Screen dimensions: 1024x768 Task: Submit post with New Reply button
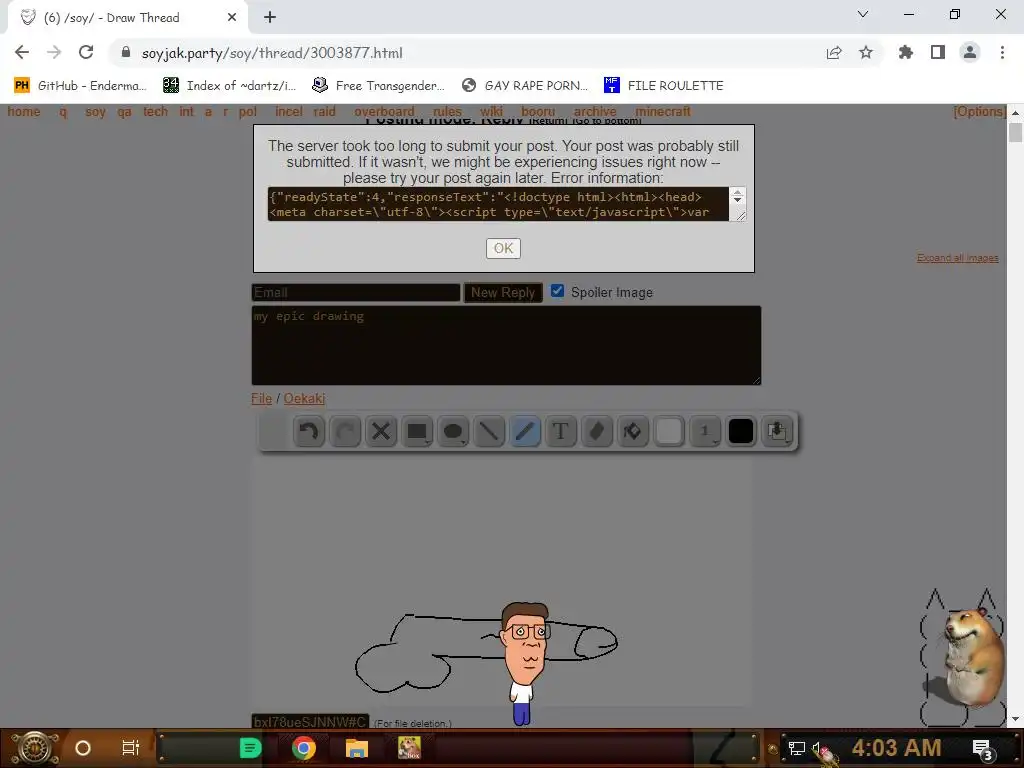point(503,293)
